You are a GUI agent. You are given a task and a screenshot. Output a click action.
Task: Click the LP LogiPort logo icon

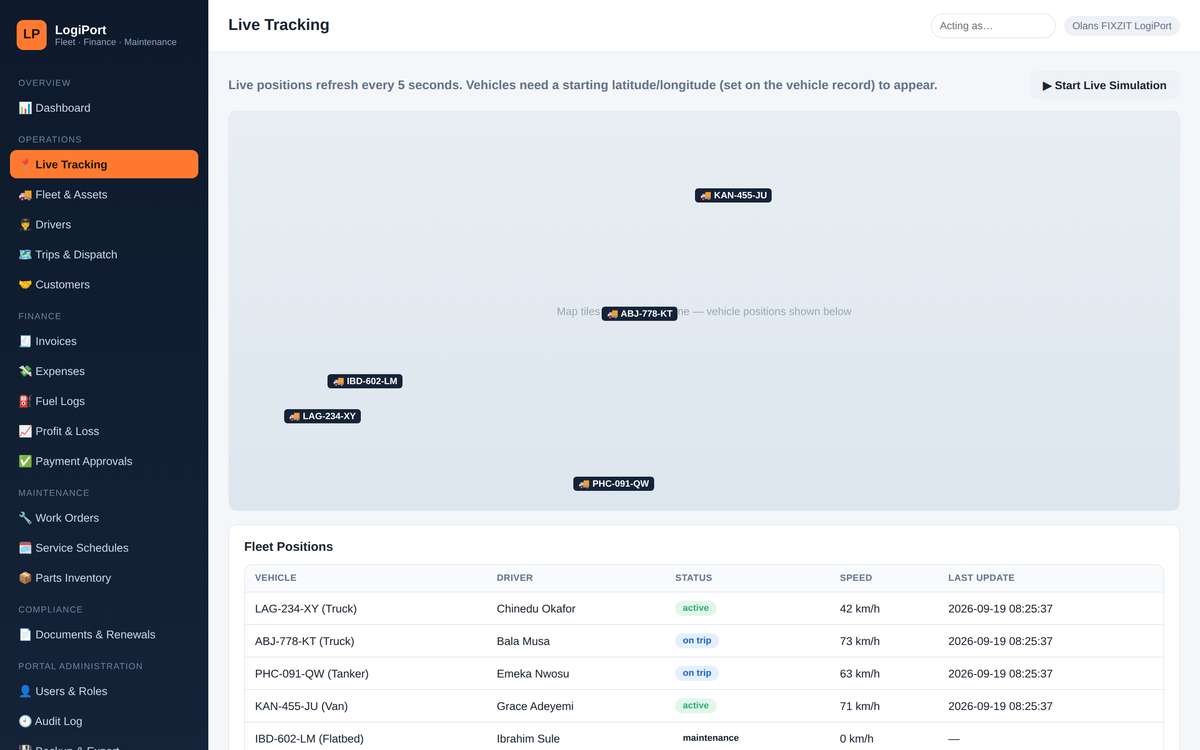32,35
